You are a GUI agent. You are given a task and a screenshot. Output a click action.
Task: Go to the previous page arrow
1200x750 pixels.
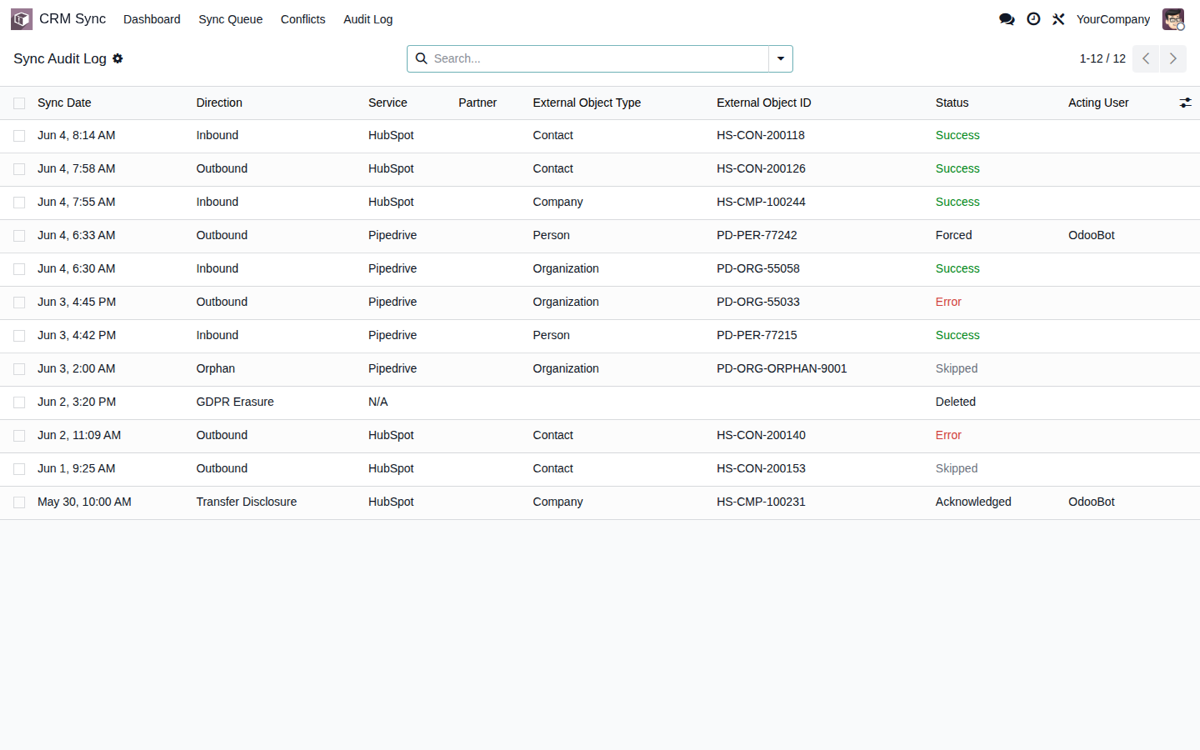point(1147,59)
